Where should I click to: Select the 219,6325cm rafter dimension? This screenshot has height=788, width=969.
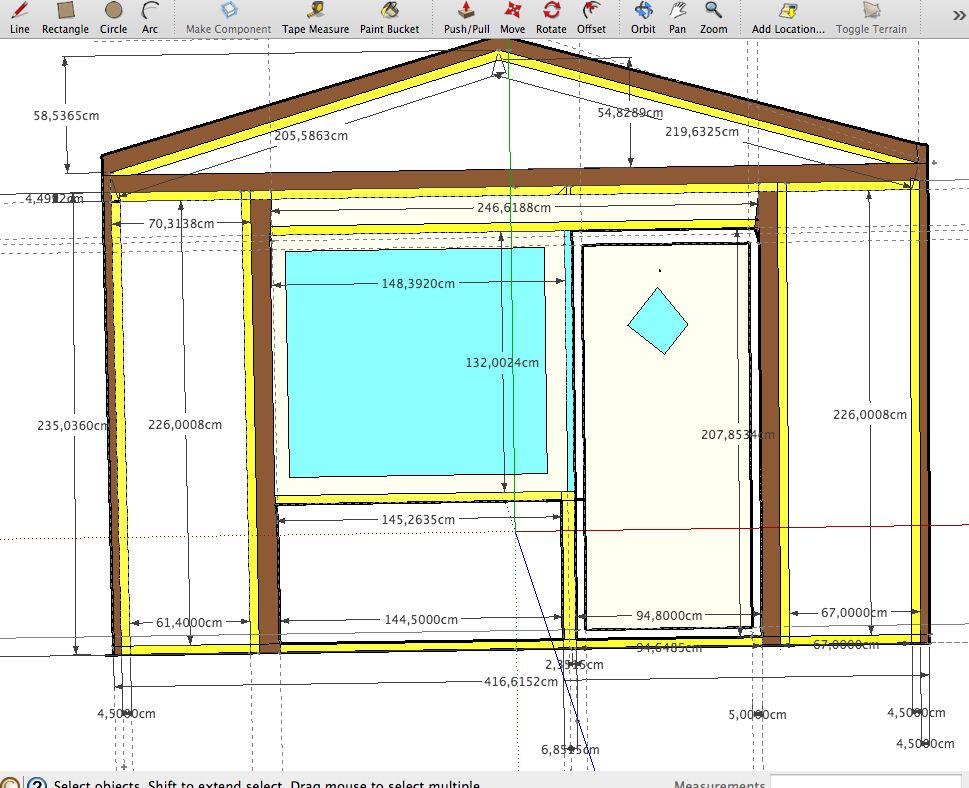click(x=701, y=132)
